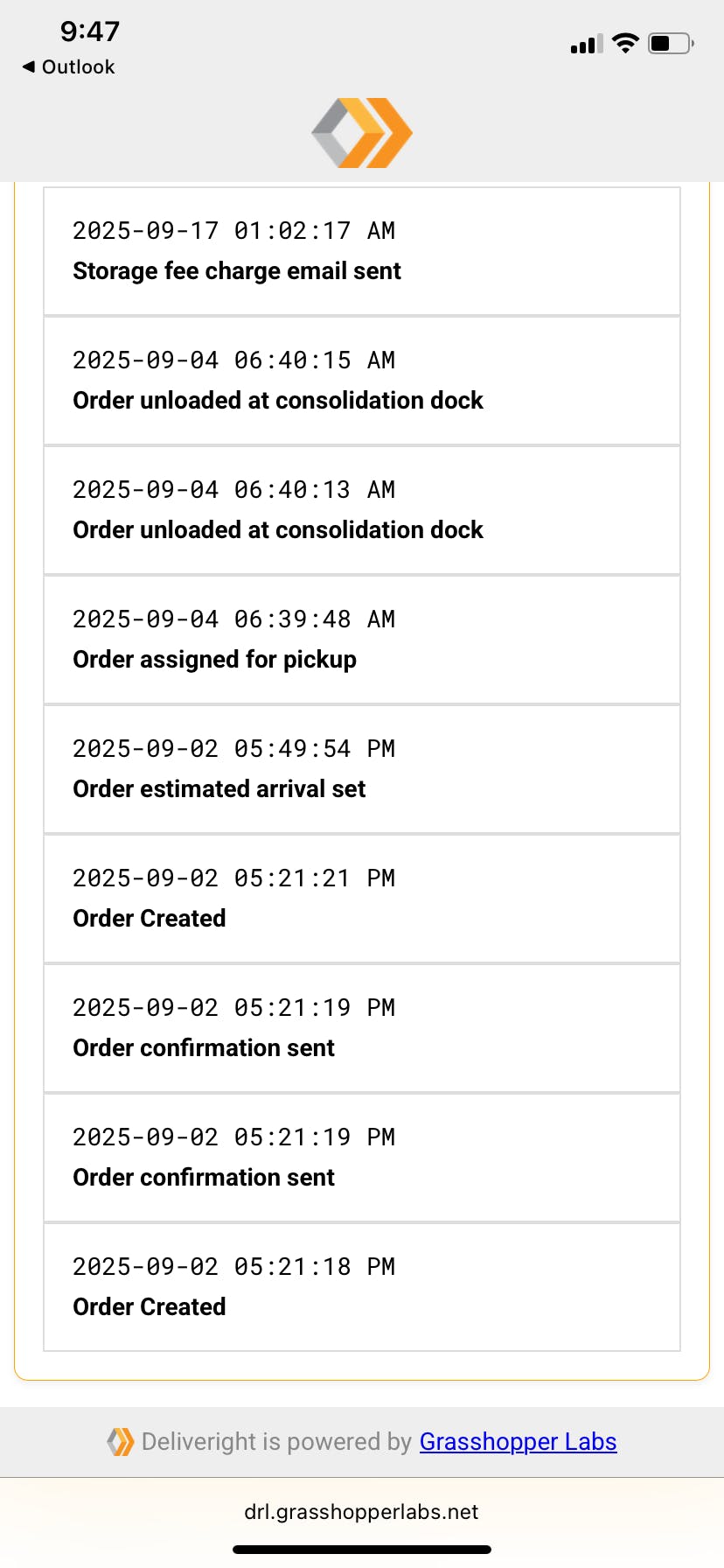Open the Order estimated arrival set event

(362, 770)
